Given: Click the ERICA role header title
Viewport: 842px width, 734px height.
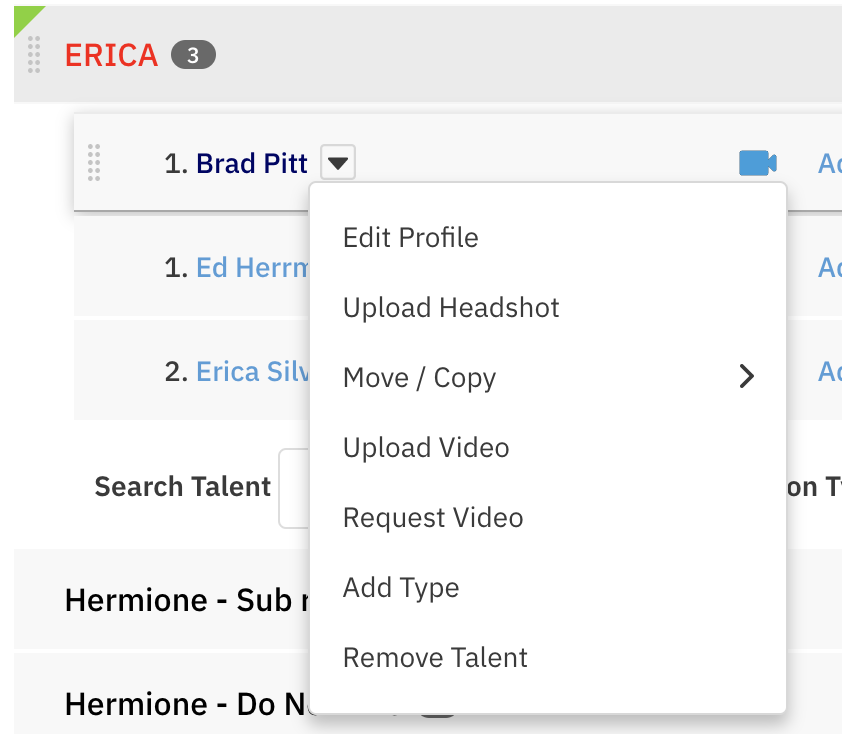Looking at the screenshot, I should pos(111,55).
